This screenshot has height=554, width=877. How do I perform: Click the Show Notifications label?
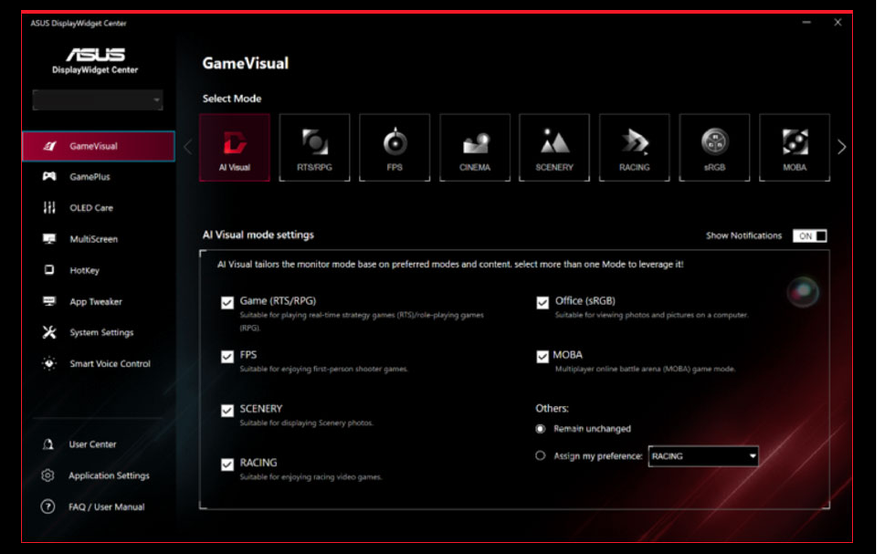pyautogui.click(x=744, y=236)
